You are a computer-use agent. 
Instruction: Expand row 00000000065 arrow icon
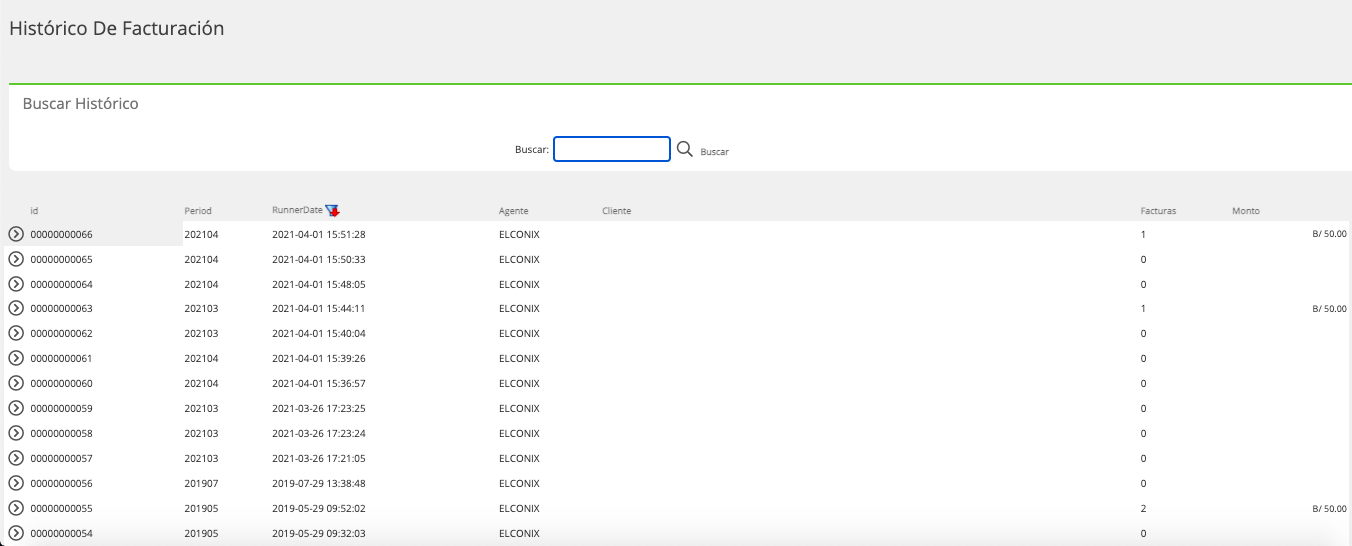click(16, 259)
